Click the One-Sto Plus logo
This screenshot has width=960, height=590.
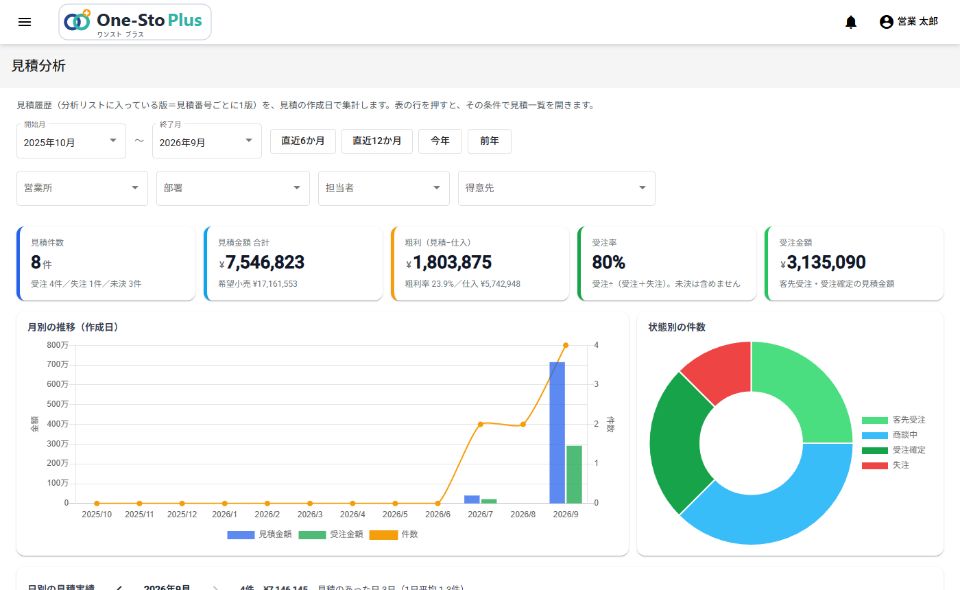click(135, 22)
